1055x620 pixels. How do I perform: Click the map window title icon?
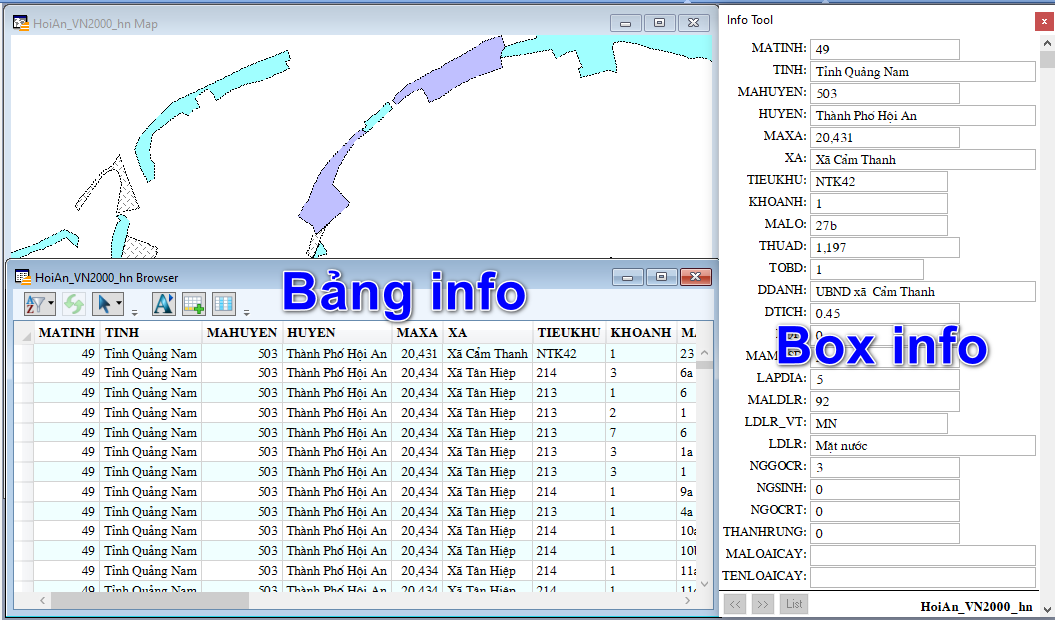pyautogui.click(x=21, y=24)
